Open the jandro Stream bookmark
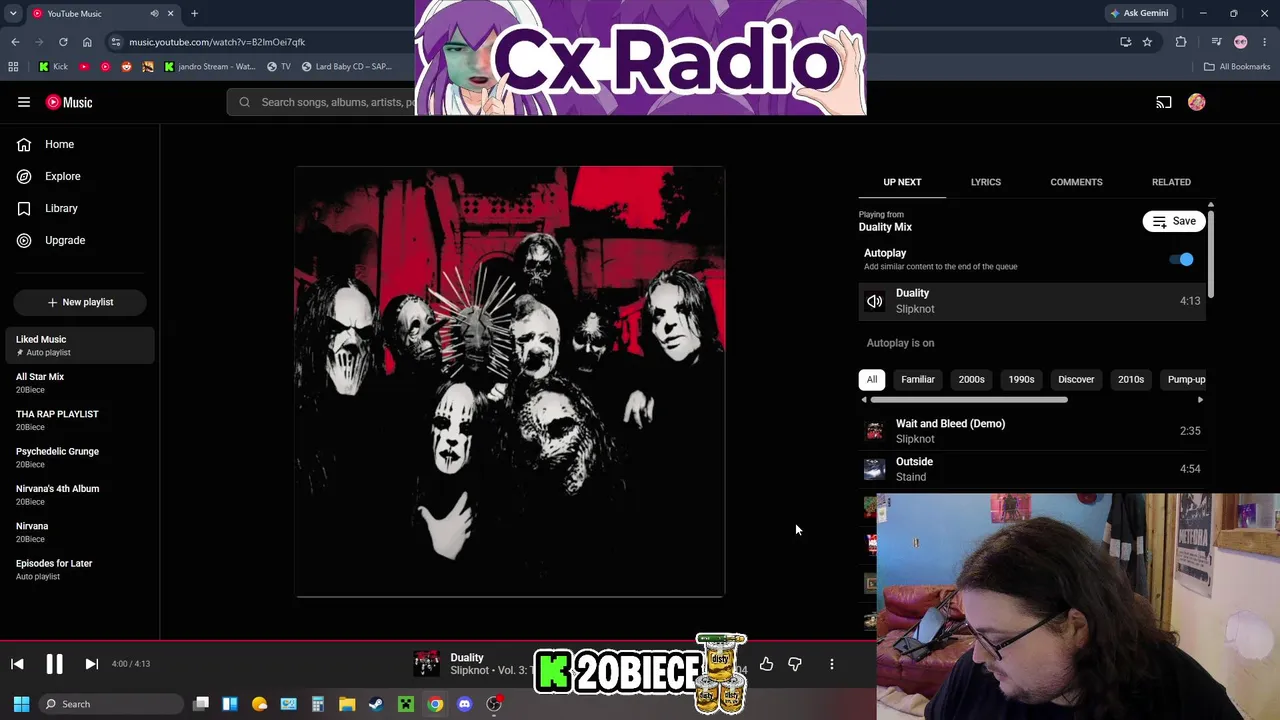 point(210,67)
